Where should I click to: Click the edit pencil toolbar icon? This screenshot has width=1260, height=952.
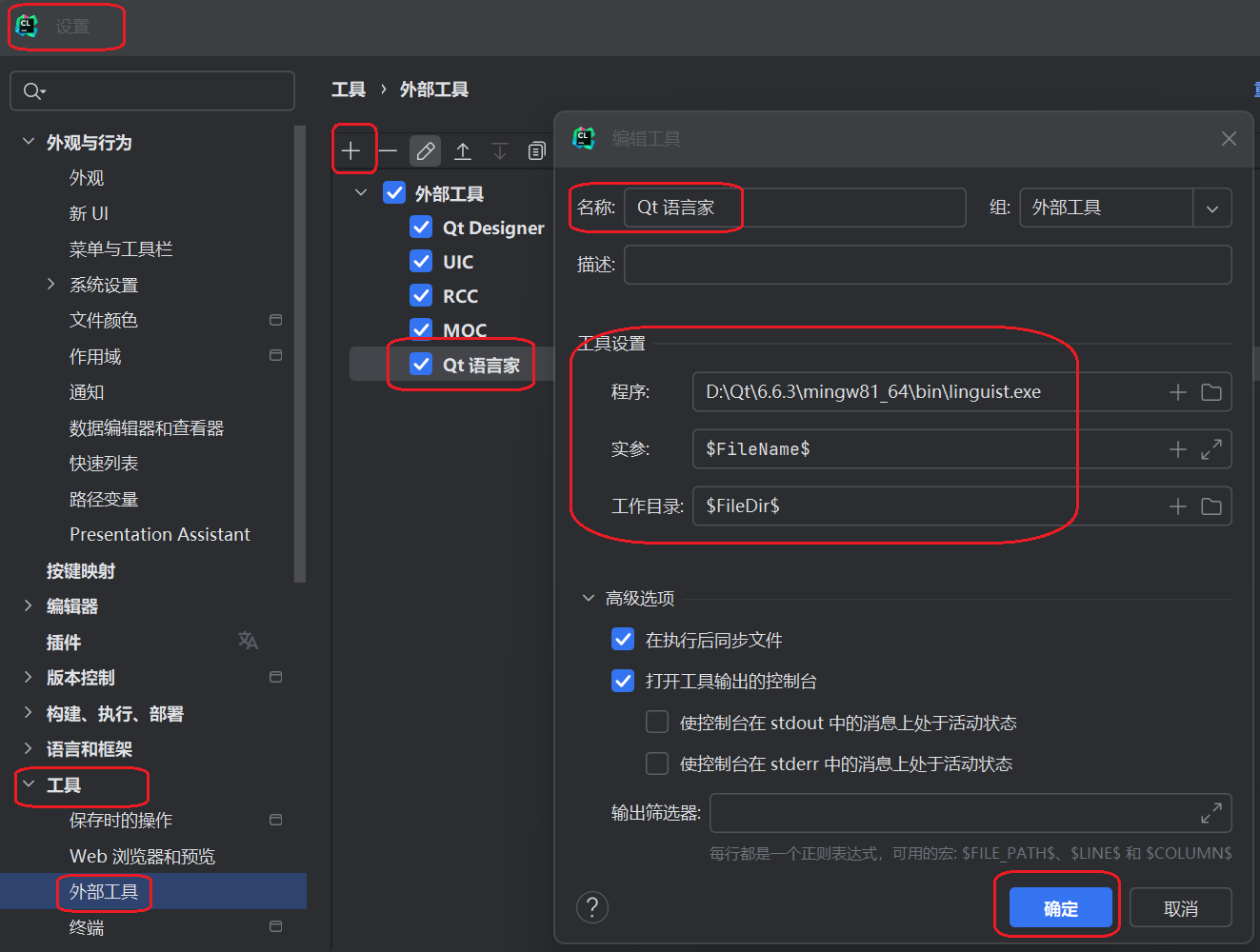pyautogui.click(x=426, y=150)
